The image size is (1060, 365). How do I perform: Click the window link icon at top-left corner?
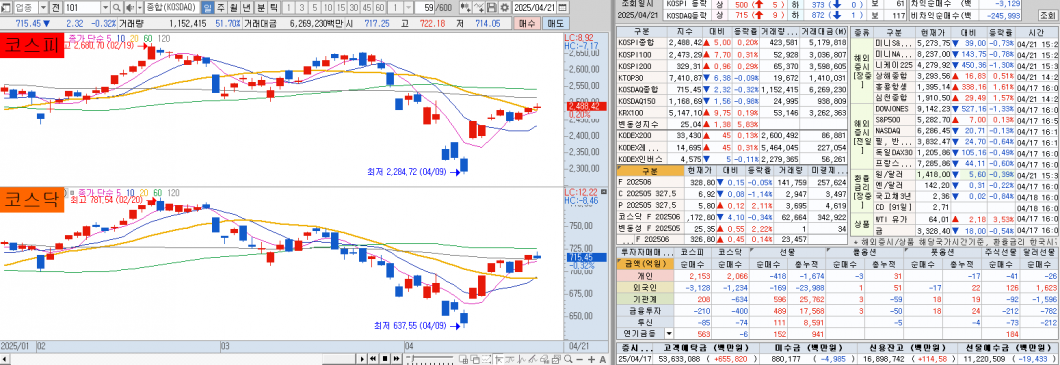pyautogui.click(x=6, y=7)
